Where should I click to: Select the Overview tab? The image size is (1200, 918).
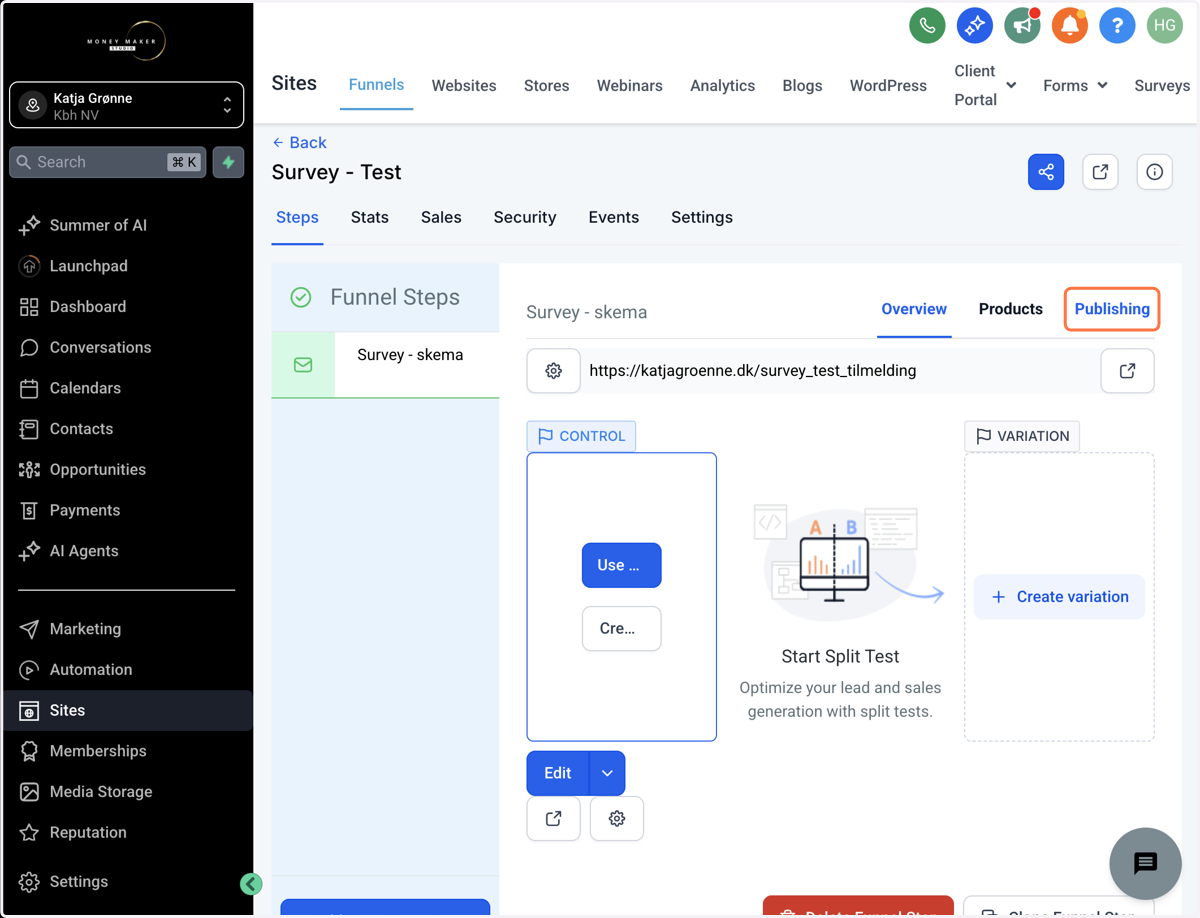click(914, 309)
